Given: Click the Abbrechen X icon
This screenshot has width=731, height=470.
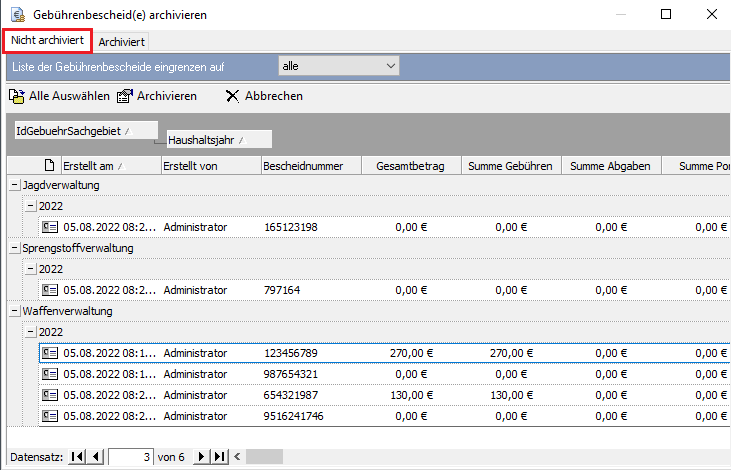Looking at the screenshot, I should [232, 96].
